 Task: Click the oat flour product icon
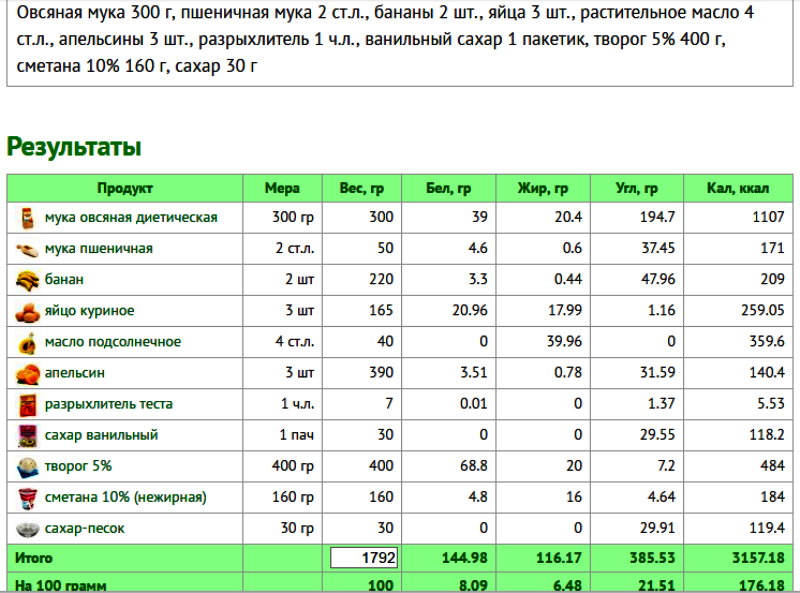pyautogui.click(x=27, y=218)
